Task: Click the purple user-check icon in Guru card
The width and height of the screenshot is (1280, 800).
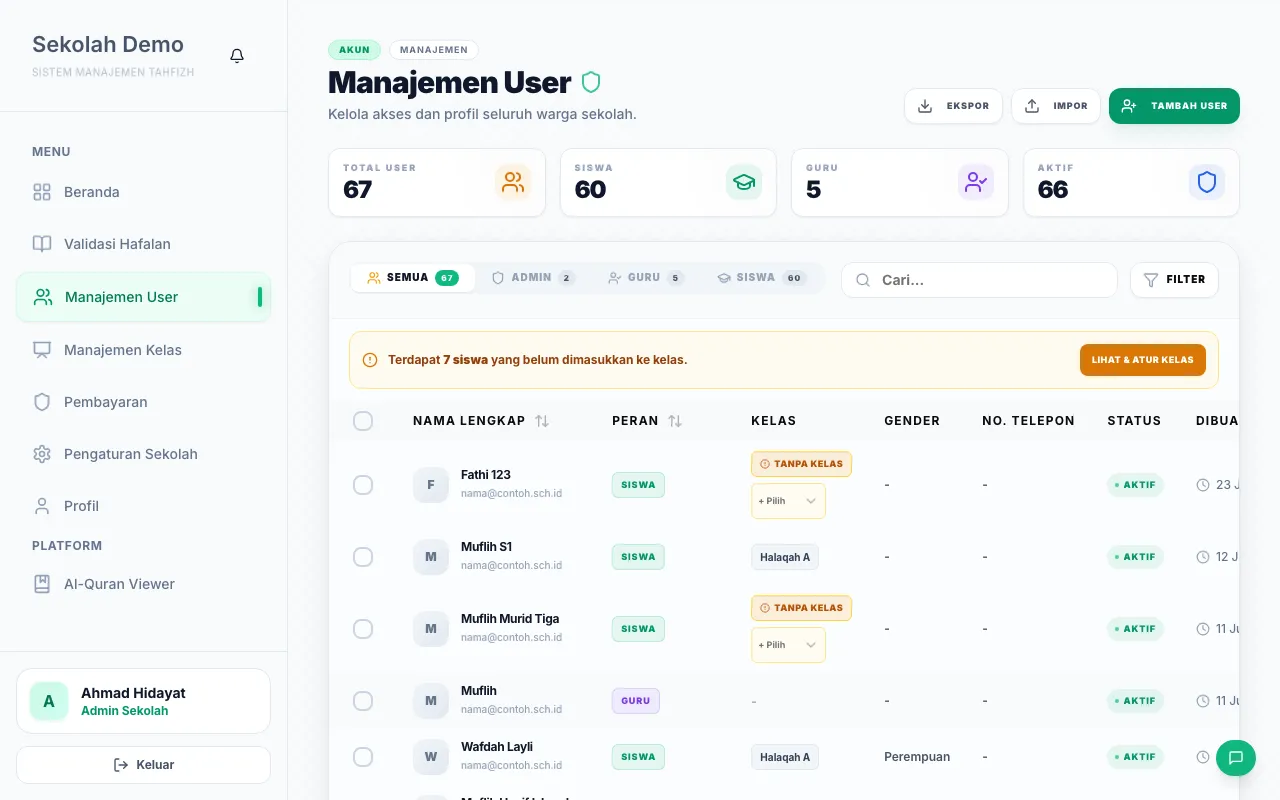Action: (x=976, y=182)
